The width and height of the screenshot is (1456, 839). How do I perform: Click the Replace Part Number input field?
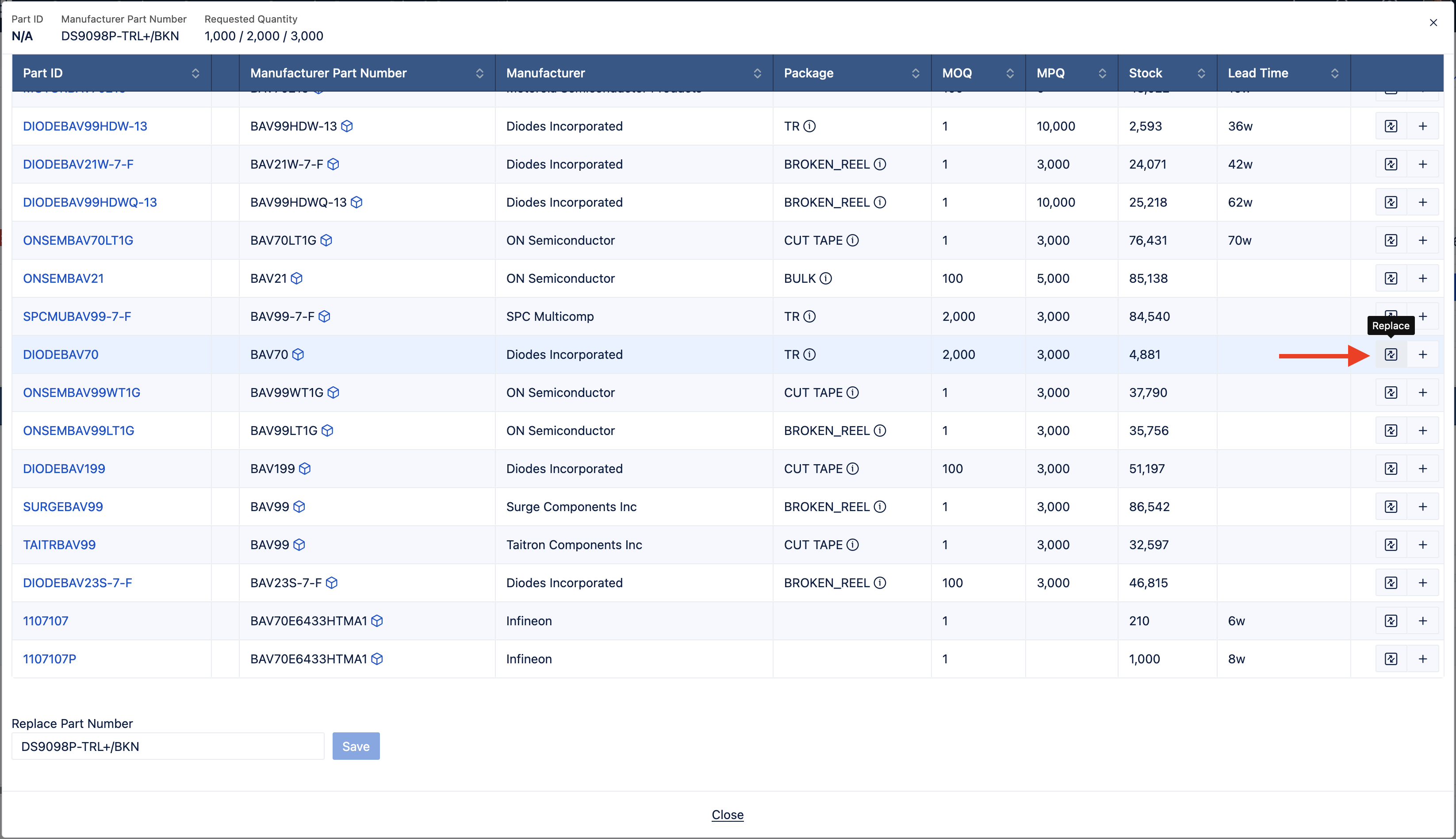[x=168, y=746]
